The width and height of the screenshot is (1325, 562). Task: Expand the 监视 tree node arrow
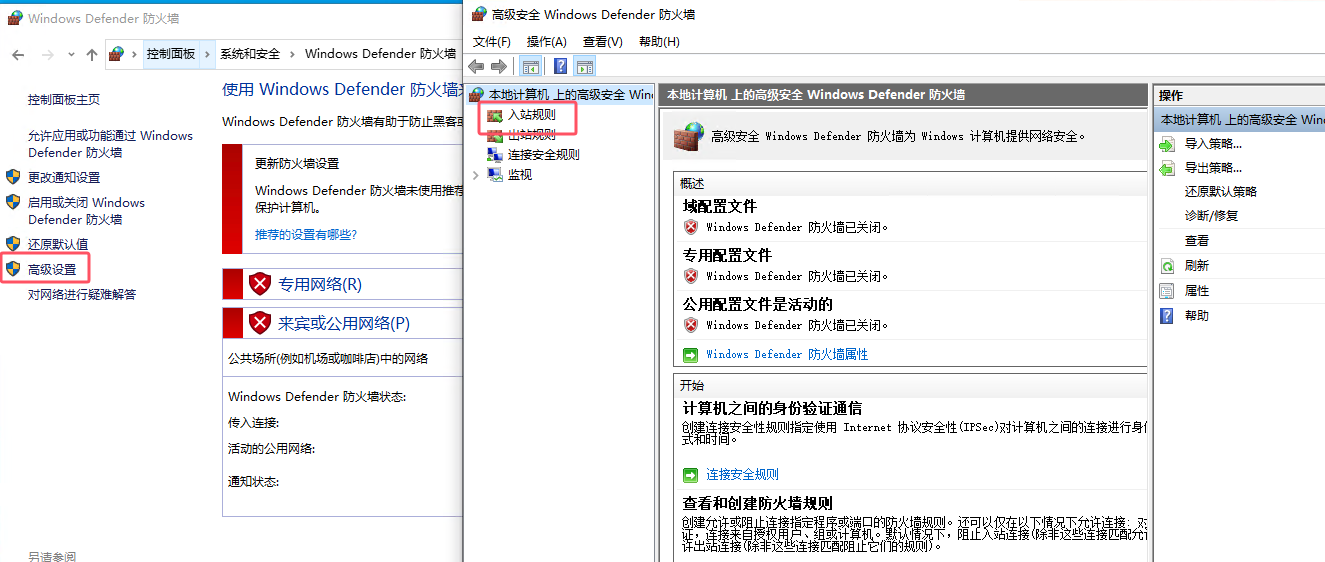[475, 175]
